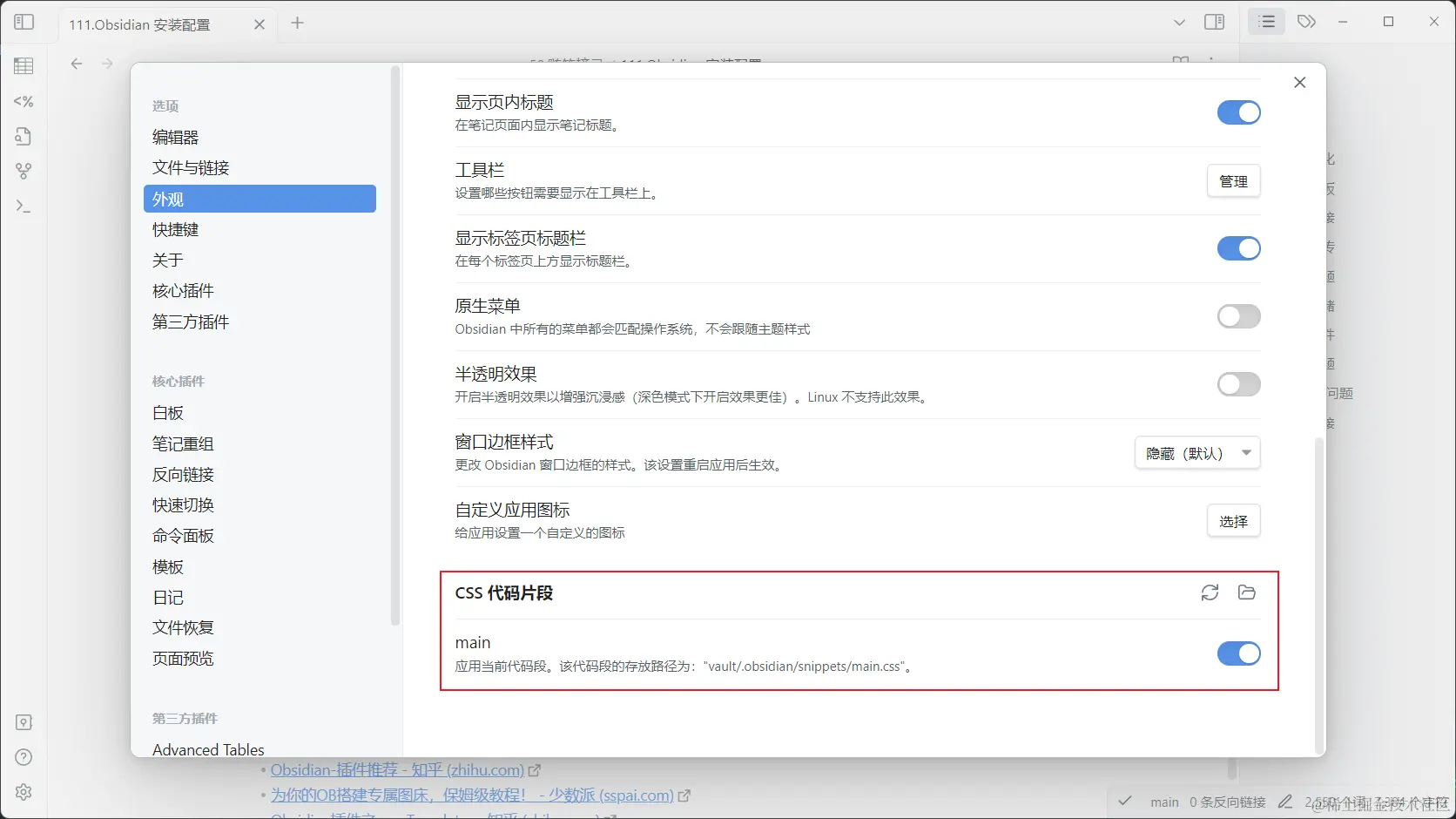The image size is (1456, 819).
Task: Close the settings dialog
Action: (x=1299, y=82)
